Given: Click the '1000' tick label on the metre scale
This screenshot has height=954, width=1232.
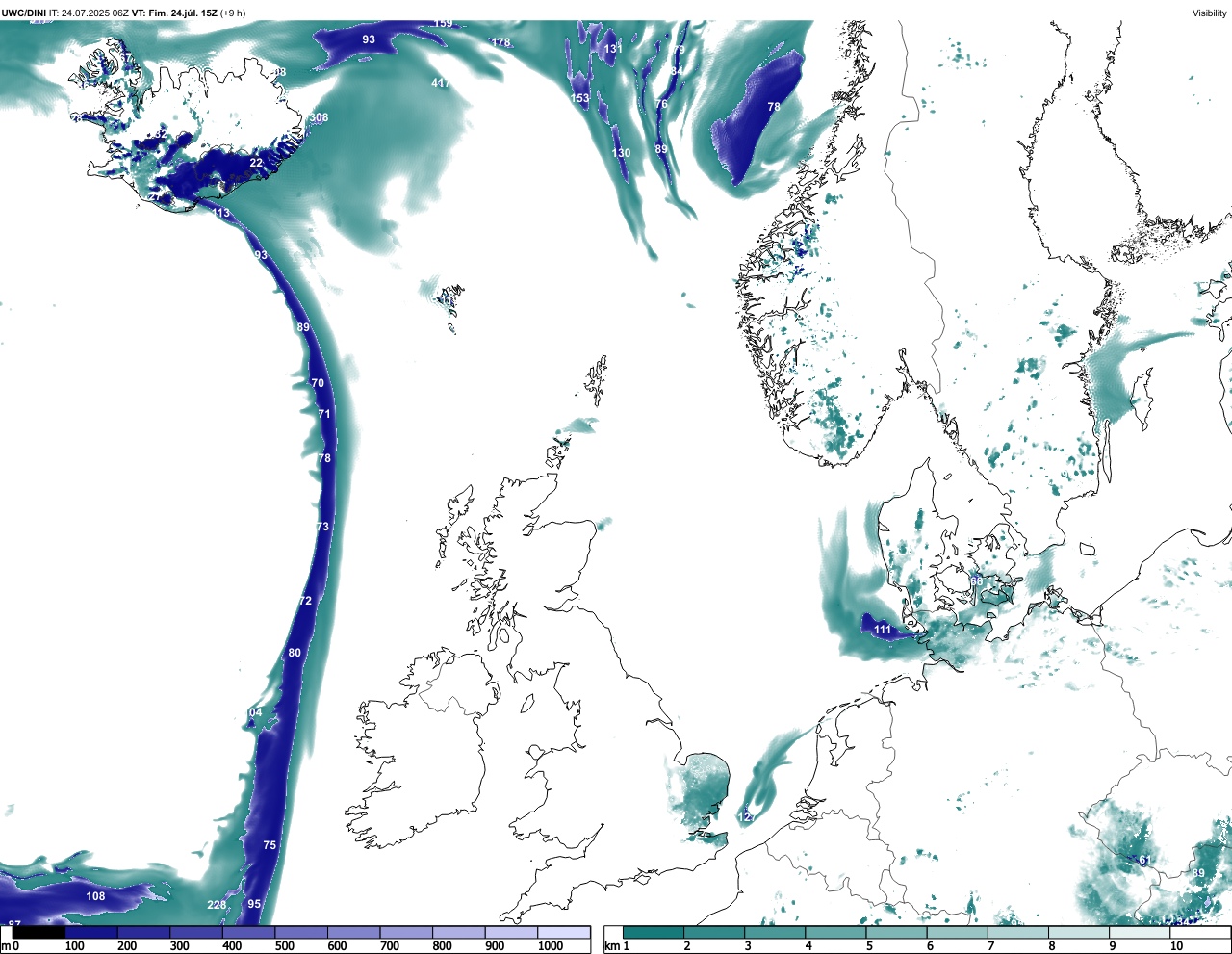Looking at the screenshot, I should 551,947.
